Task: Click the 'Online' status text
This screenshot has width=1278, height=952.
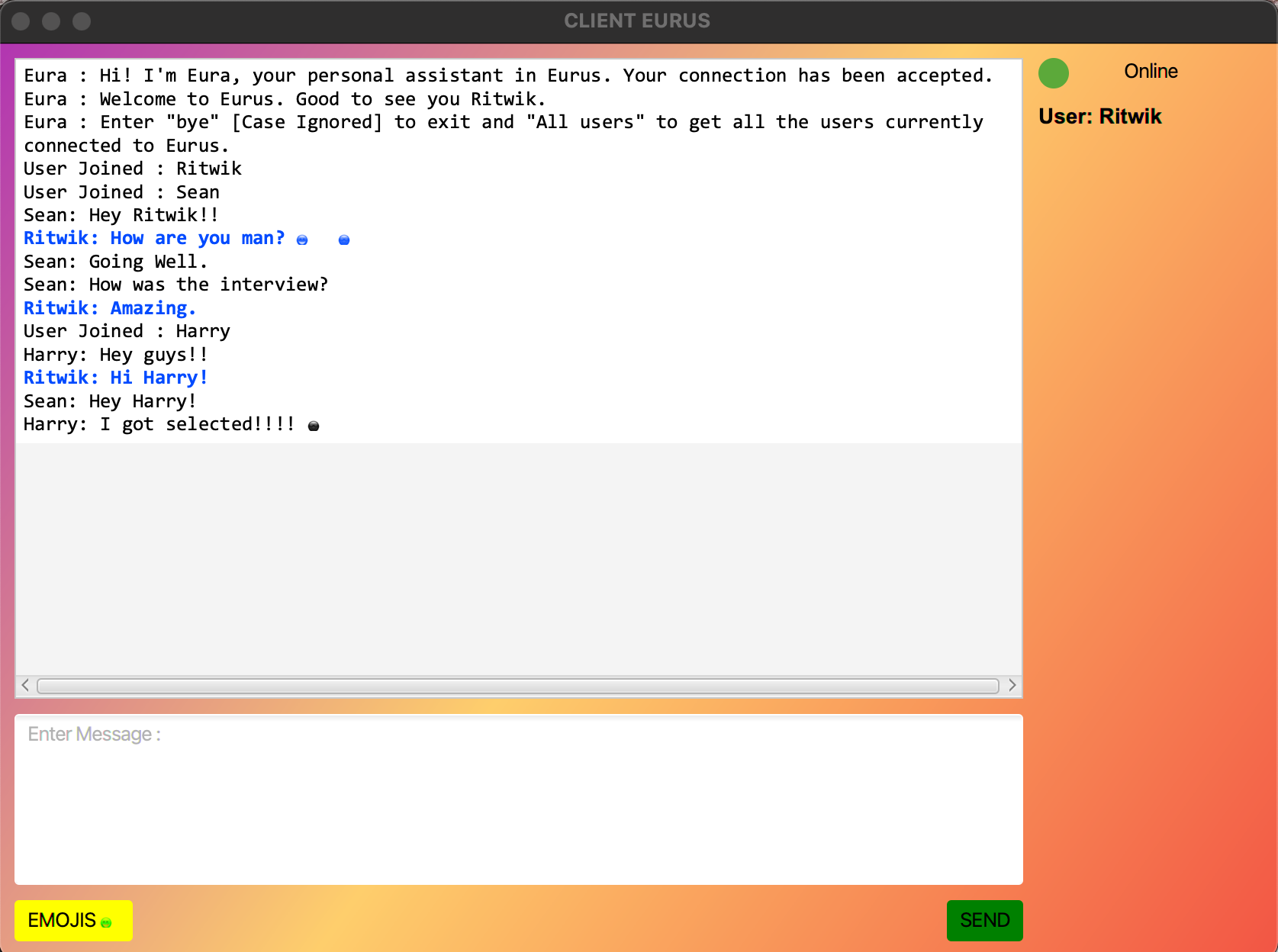Action: pos(1150,71)
